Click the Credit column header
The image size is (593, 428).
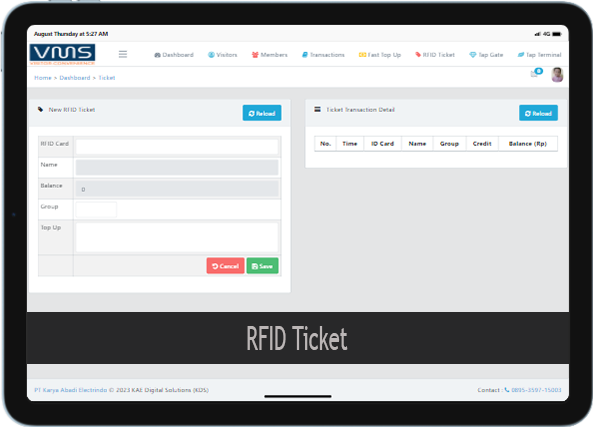pyautogui.click(x=482, y=144)
